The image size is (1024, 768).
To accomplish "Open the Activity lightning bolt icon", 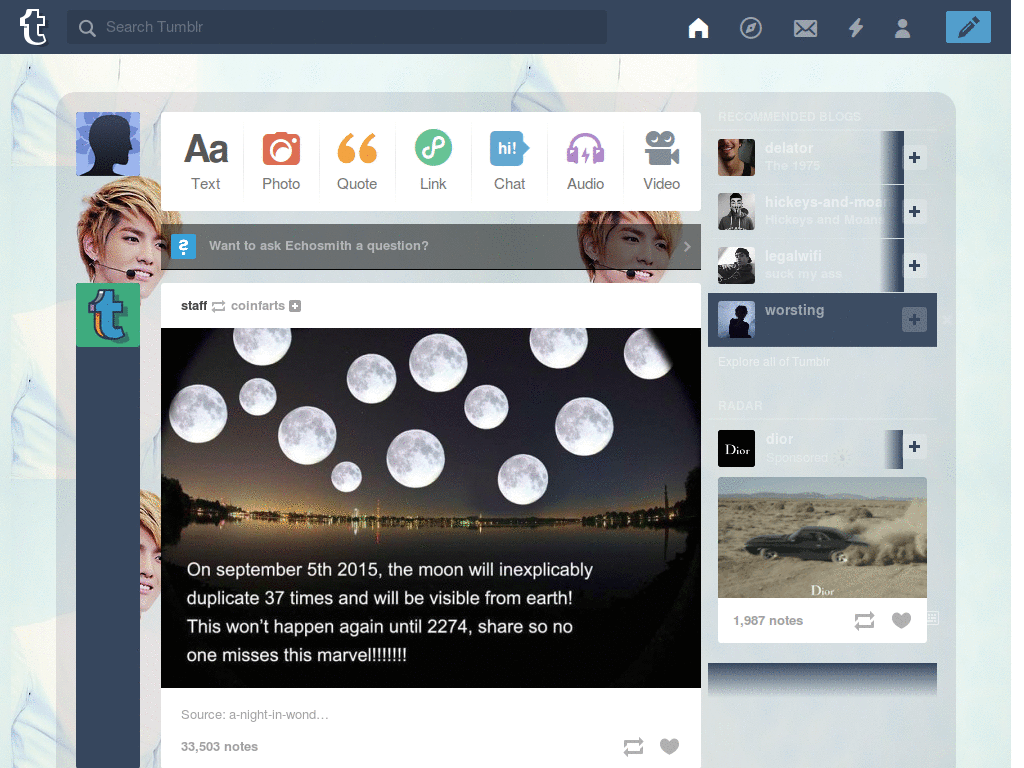I will point(856,27).
